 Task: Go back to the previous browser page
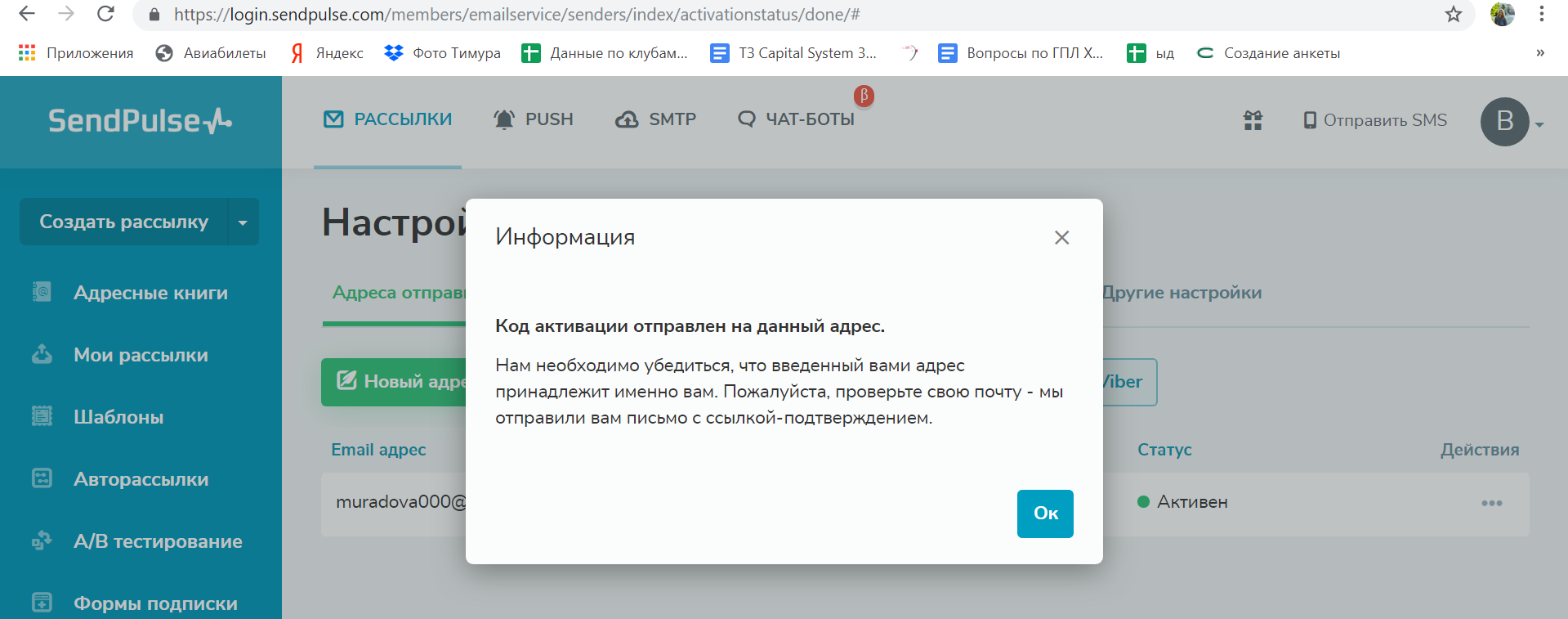(x=26, y=14)
